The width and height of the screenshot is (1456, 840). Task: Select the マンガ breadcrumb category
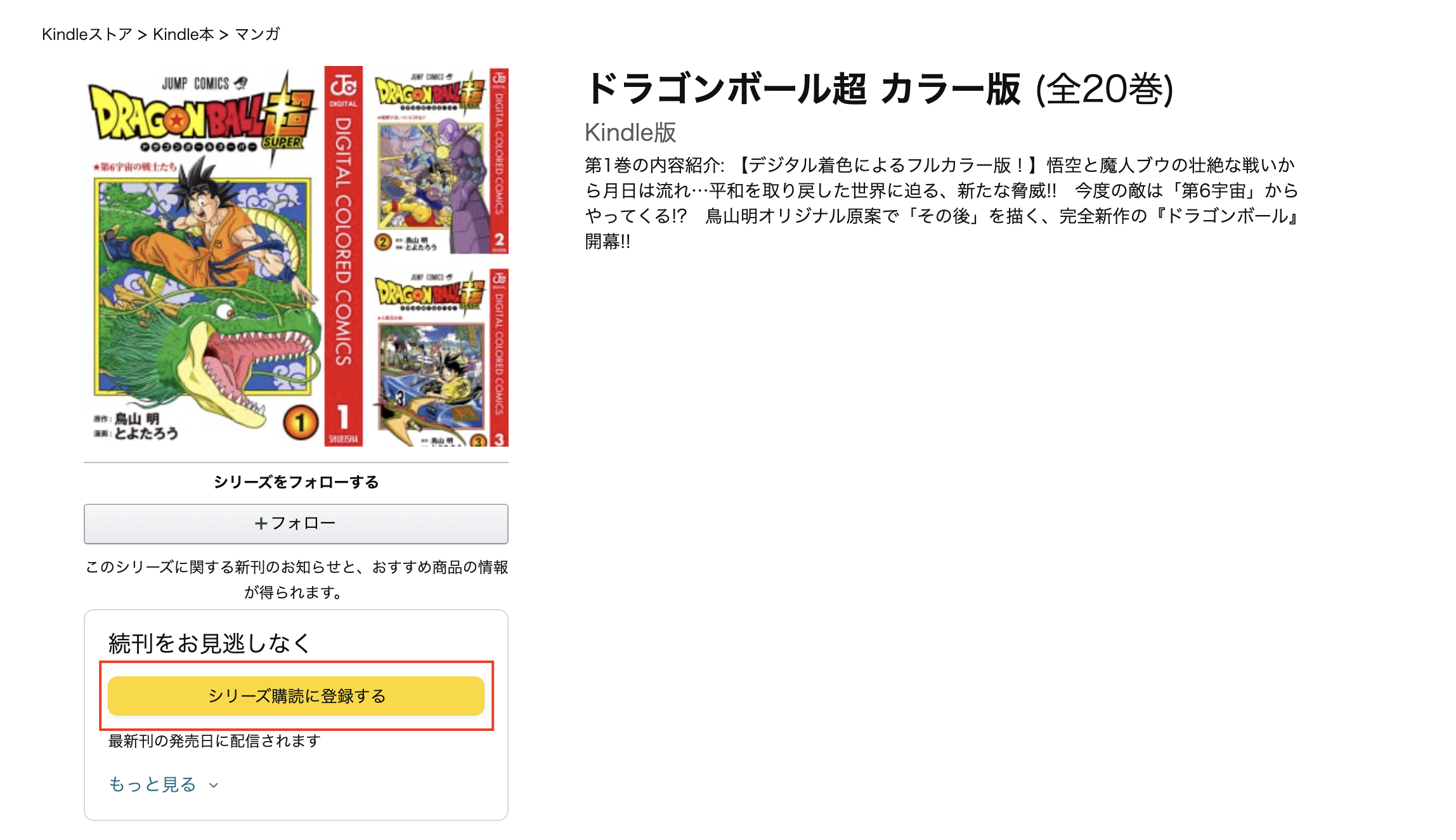coord(257,34)
